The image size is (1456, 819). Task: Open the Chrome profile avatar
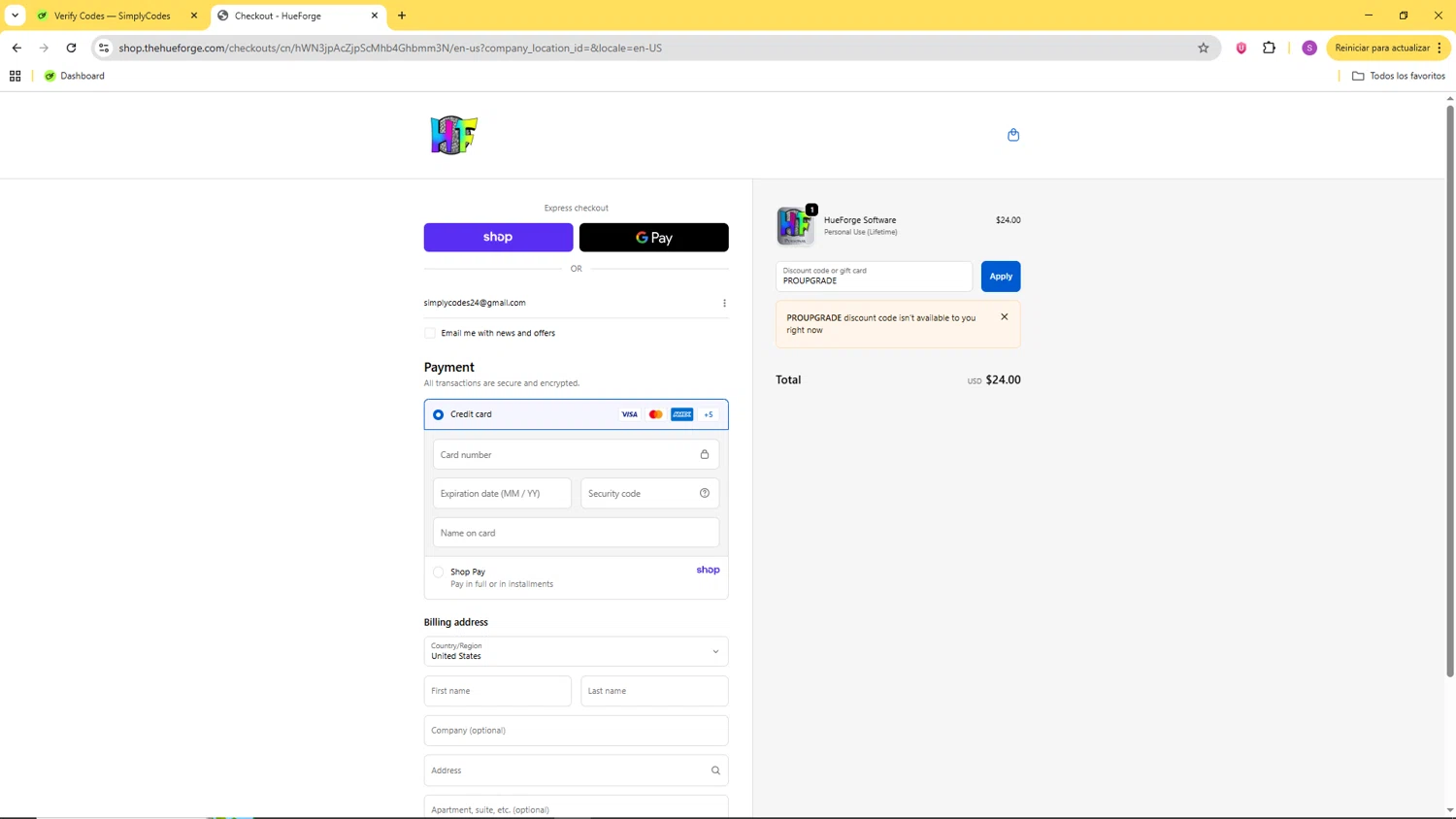[x=1309, y=48]
